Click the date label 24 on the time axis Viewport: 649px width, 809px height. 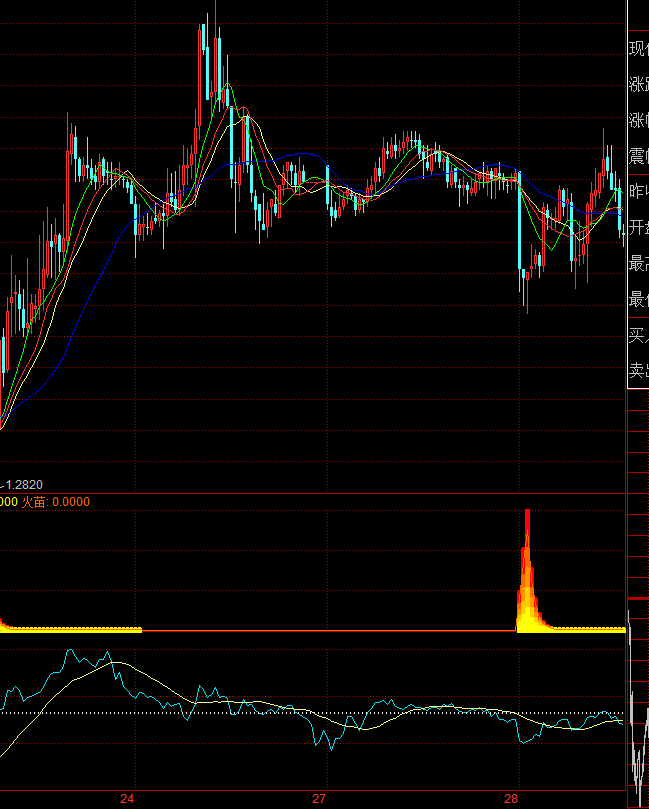coord(127,799)
